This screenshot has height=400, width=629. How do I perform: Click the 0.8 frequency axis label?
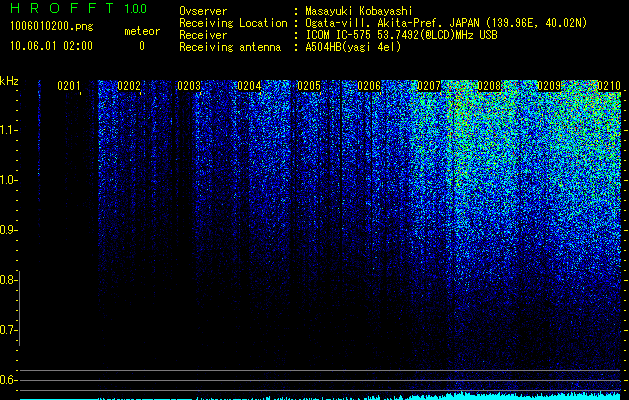8,280
